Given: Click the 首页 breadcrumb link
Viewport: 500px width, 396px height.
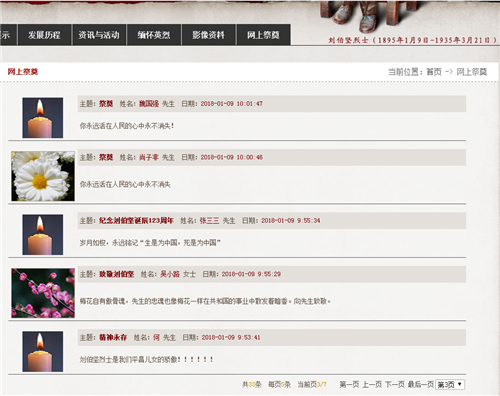Looking at the screenshot, I should 434,72.
